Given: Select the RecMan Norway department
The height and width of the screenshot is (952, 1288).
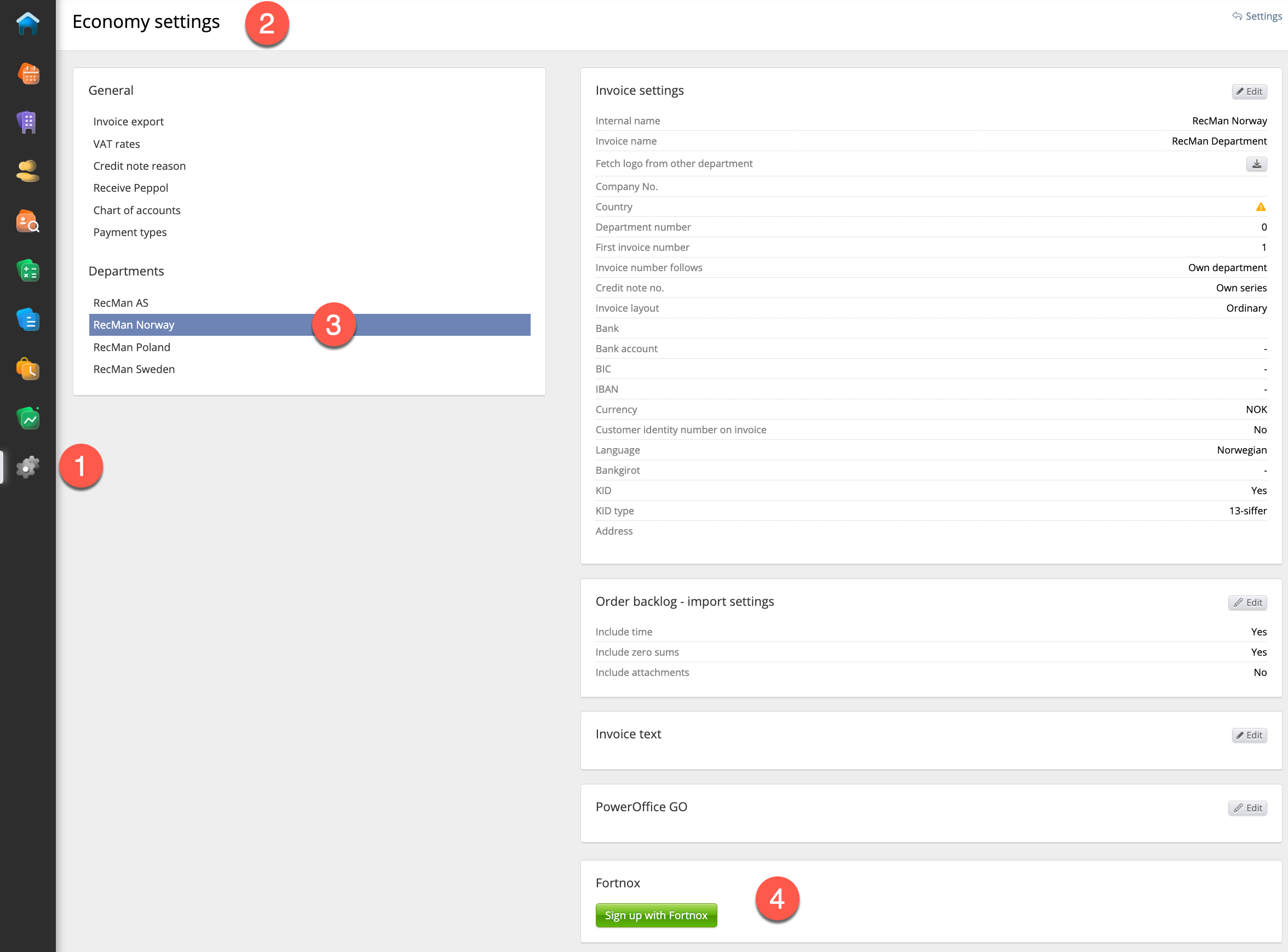Looking at the screenshot, I should click(309, 325).
